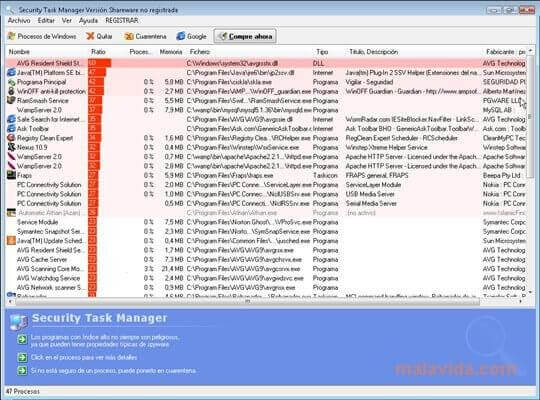Click the horizontal scrollbar right arrow
Image resolution: width=540 pixels, height=400 pixels.
coord(520,302)
